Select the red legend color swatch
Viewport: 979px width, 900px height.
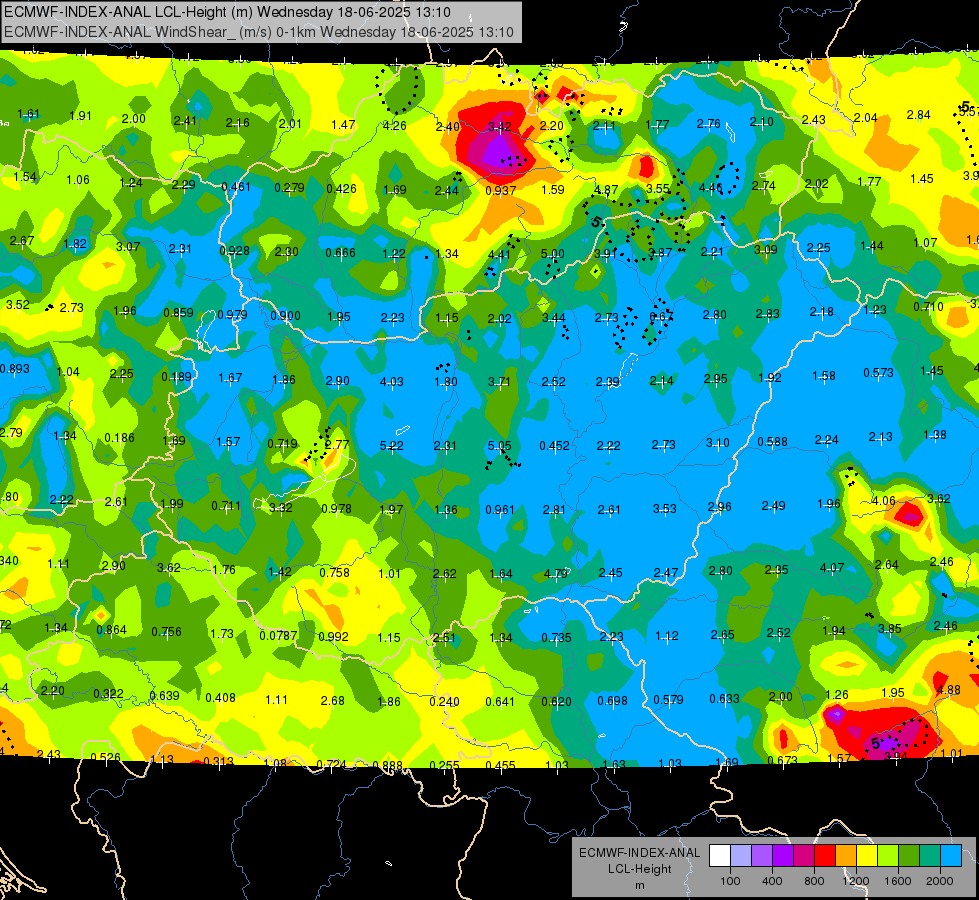(825, 856)
